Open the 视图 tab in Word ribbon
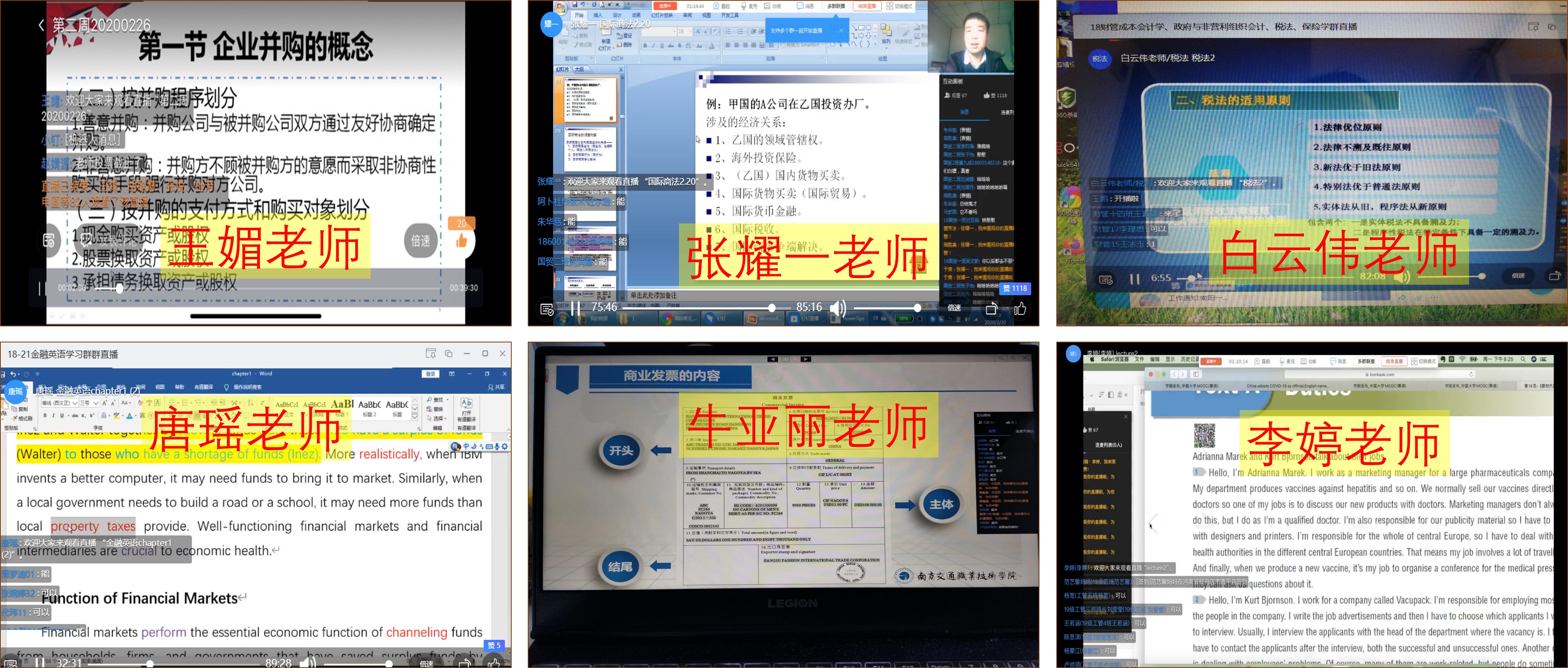The height and width of the screenshot is (668, 1568). [160, 387]
